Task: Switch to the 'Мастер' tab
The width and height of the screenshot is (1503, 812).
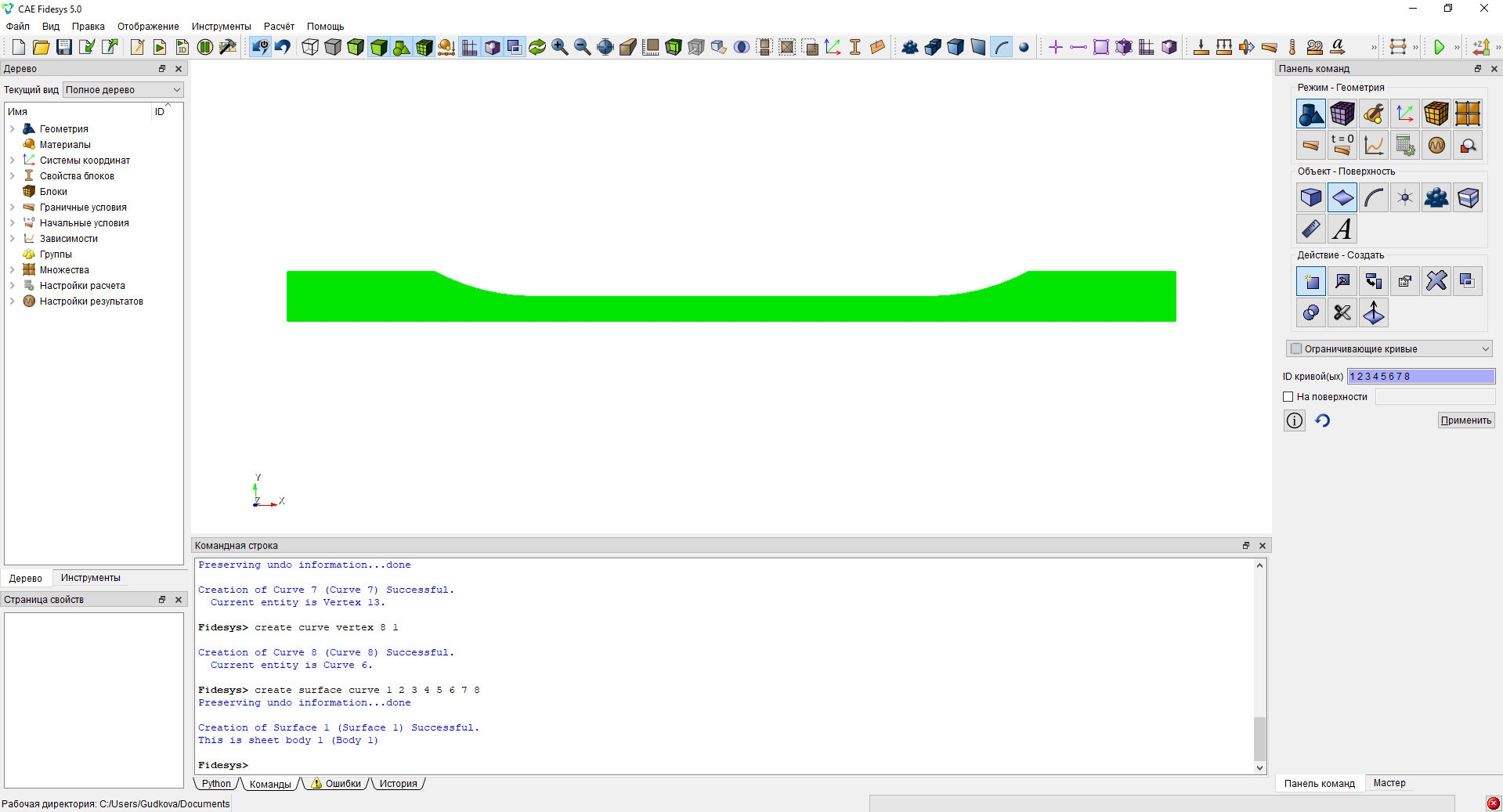Action: click(1389, 783)
